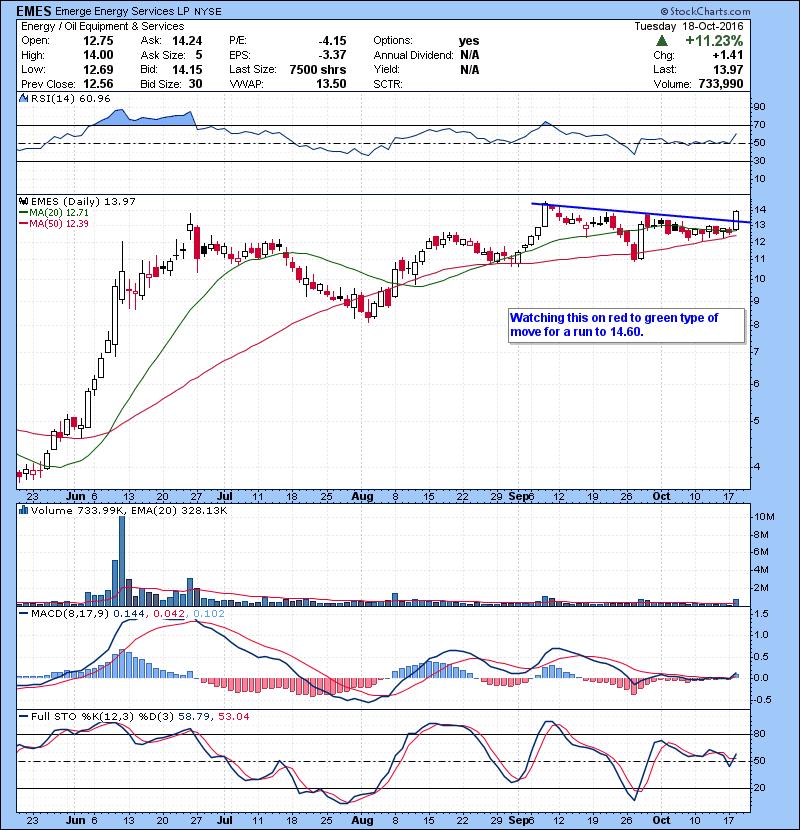The width and height of the screenshot is (800, 830).
Task: Click the Last Size value 7500 shrs
Action: 318,69
